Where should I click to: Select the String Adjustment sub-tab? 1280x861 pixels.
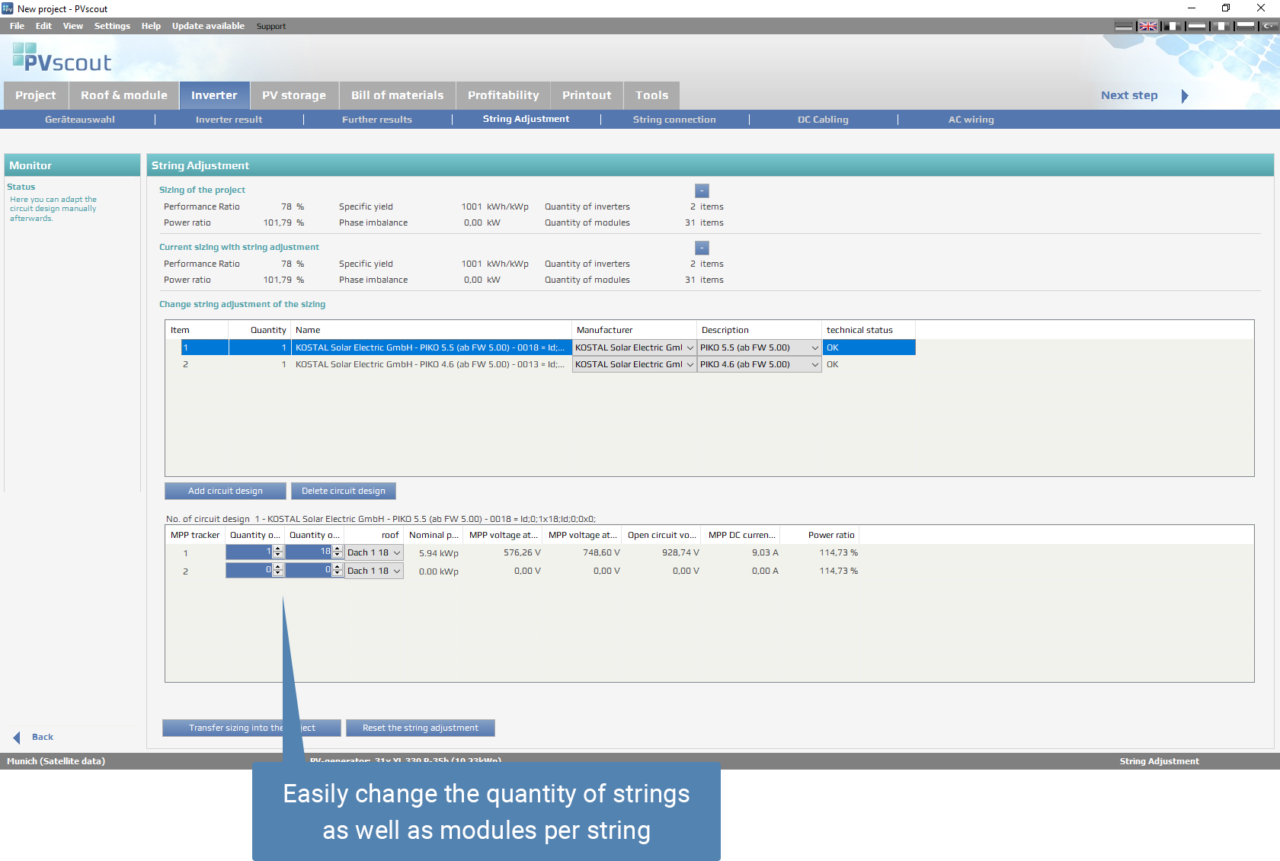526,118
